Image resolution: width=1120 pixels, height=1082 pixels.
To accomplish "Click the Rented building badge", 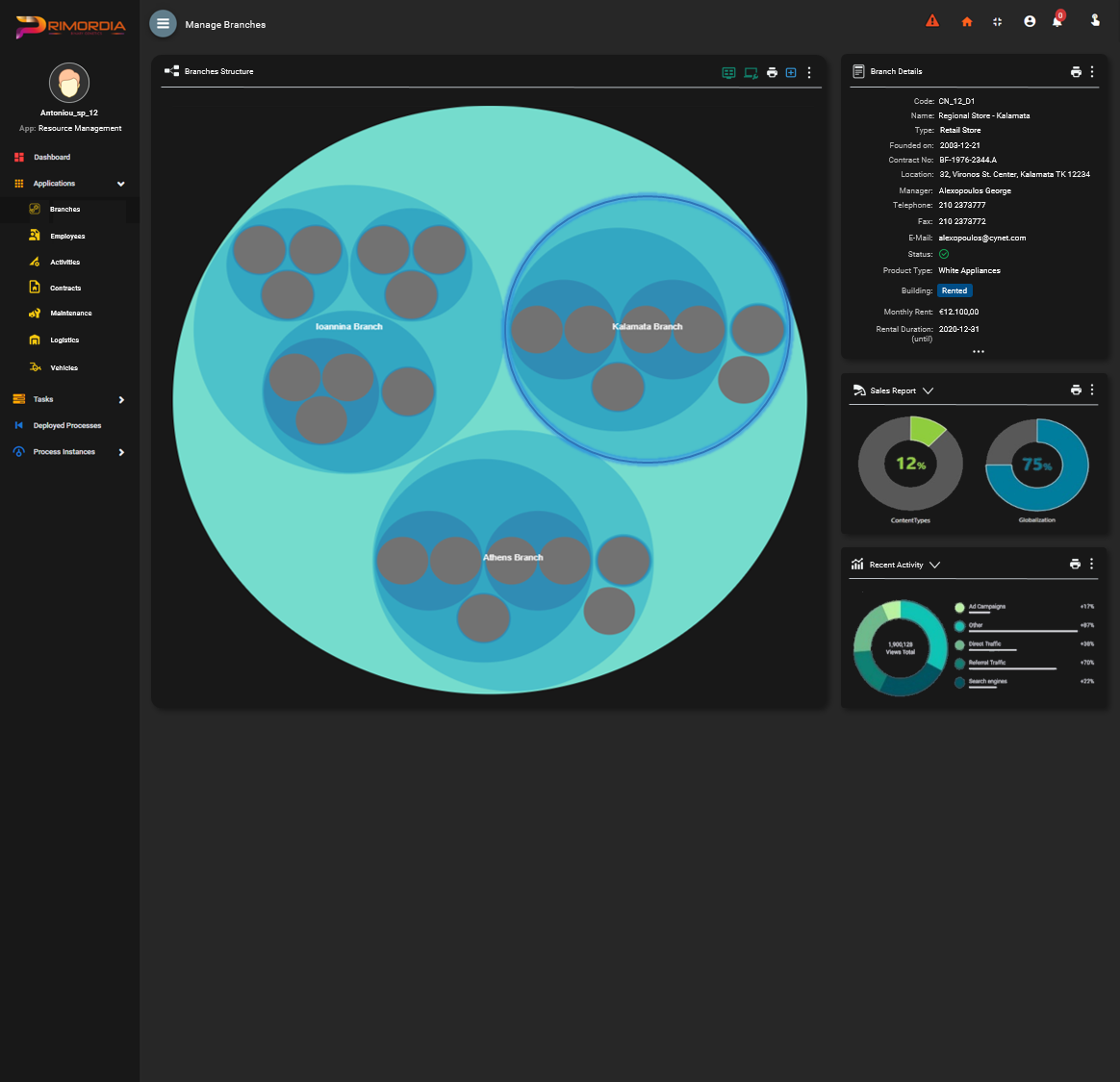I will click(x=955, y=290).
